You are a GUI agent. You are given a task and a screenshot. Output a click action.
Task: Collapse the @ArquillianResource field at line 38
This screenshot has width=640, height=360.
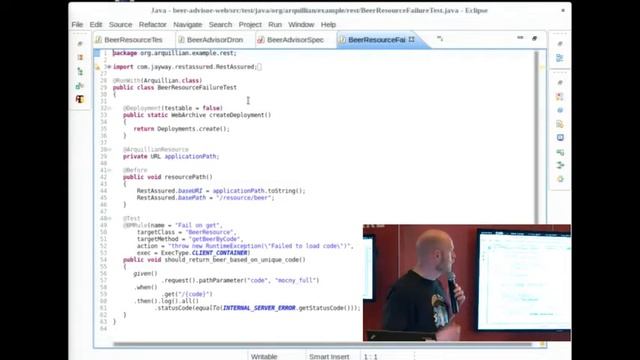[x=109, y=149]
